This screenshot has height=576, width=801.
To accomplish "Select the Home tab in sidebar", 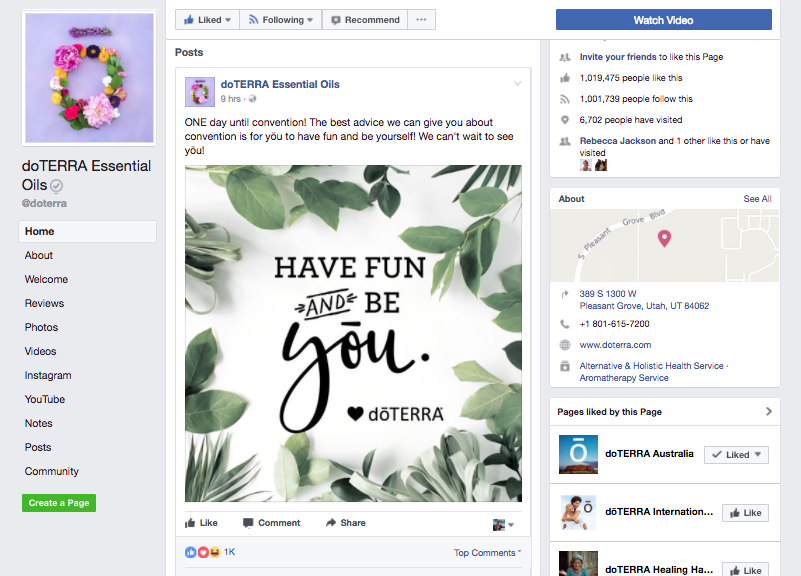I will (87, 231).
